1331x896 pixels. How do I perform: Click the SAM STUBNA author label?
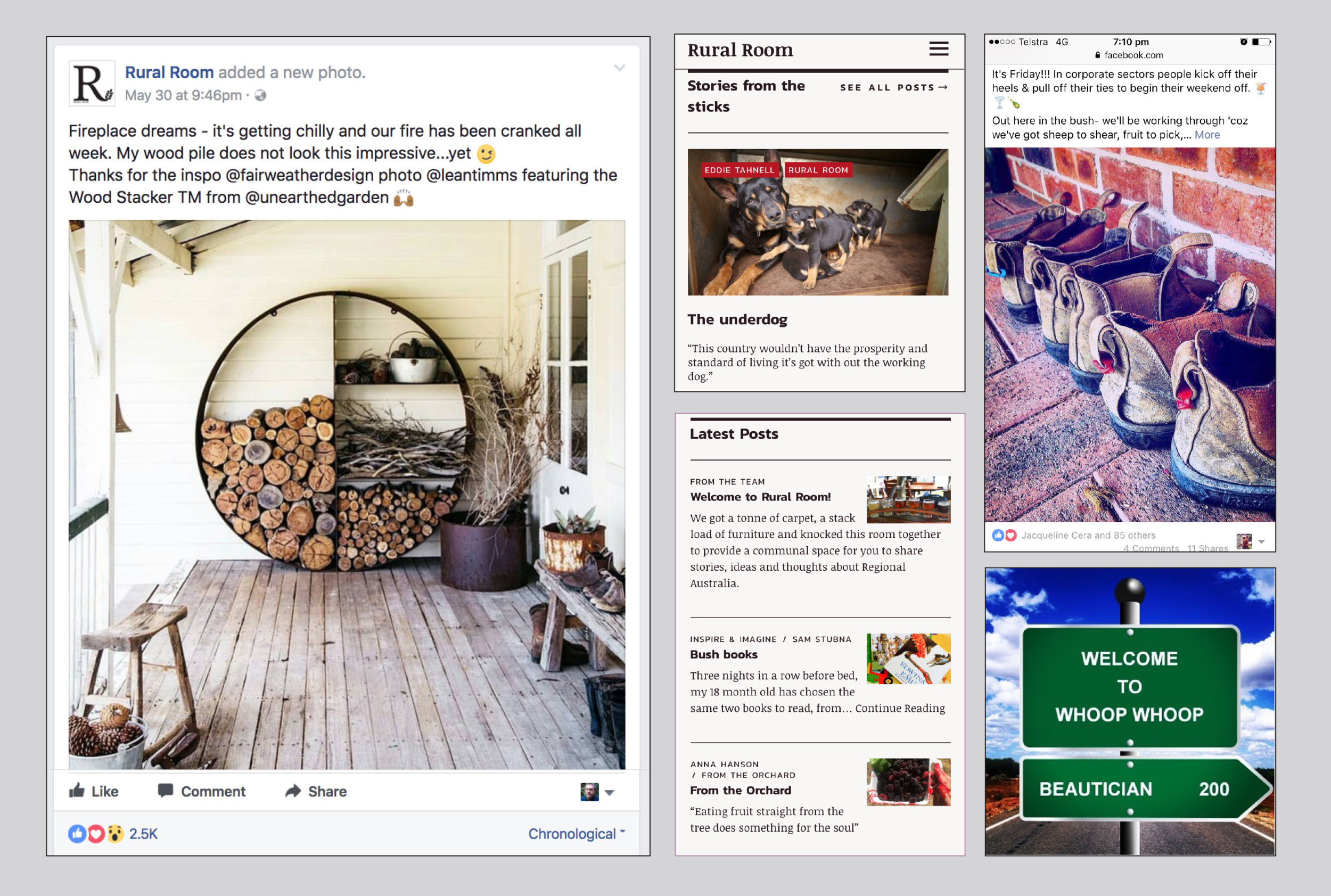[822, 639]
